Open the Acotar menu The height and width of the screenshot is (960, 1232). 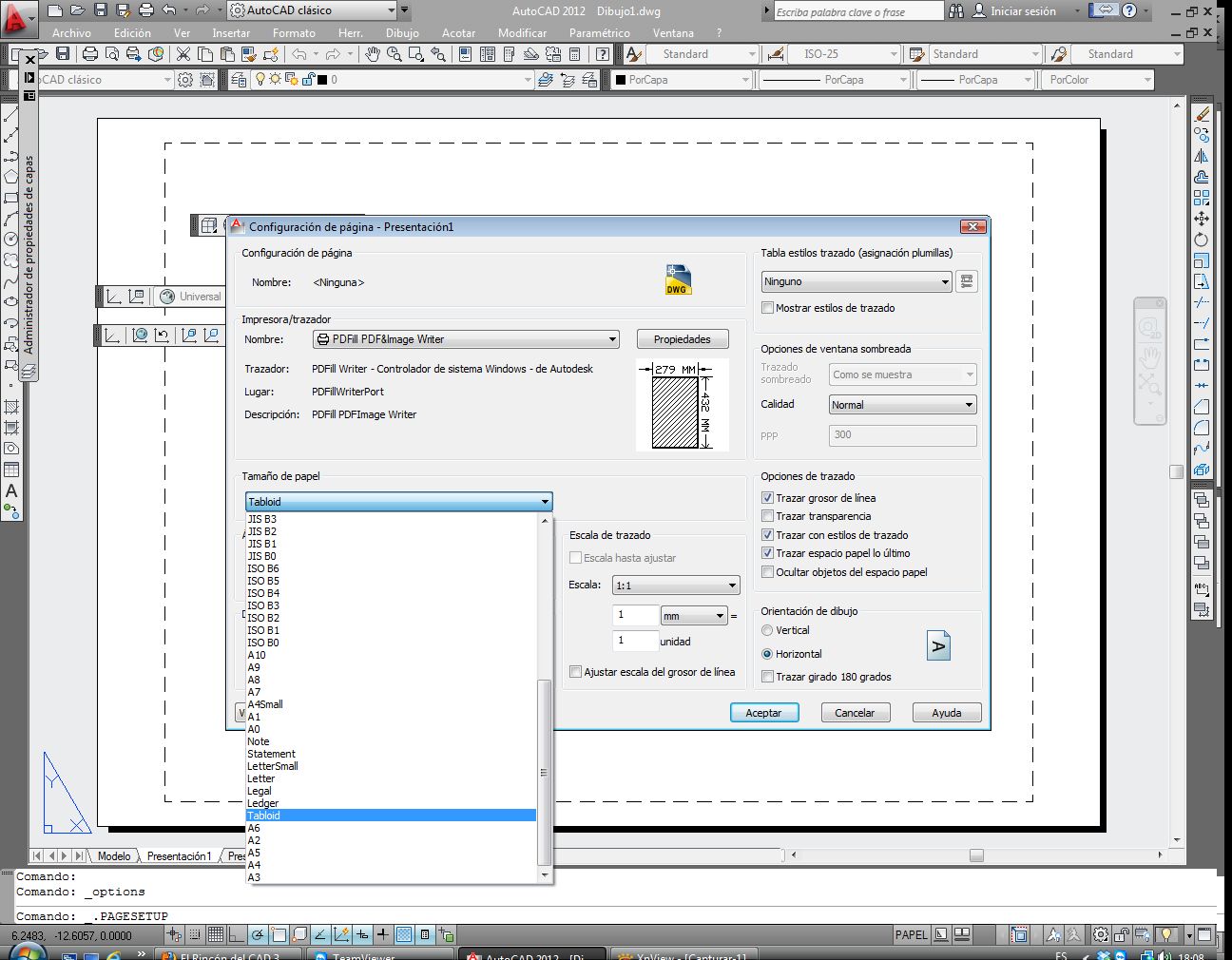[458, 33]
